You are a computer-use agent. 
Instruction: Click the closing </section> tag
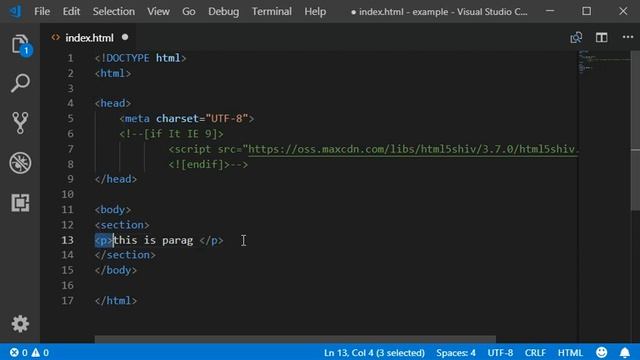(x=125, y=255)
